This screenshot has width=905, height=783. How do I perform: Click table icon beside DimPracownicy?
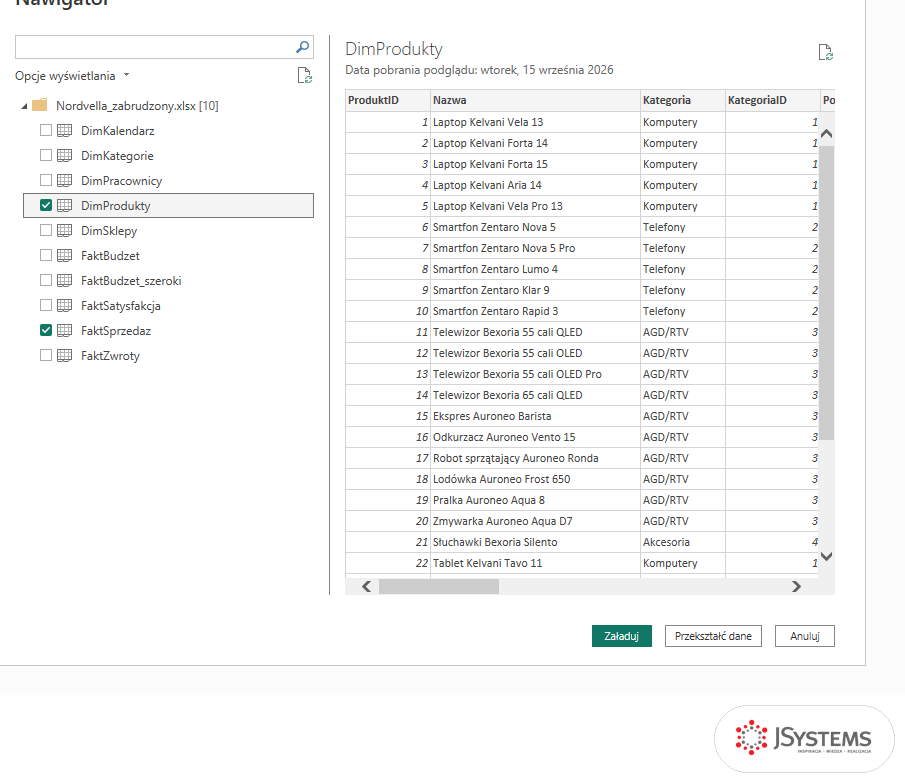[x=65, y=181]
